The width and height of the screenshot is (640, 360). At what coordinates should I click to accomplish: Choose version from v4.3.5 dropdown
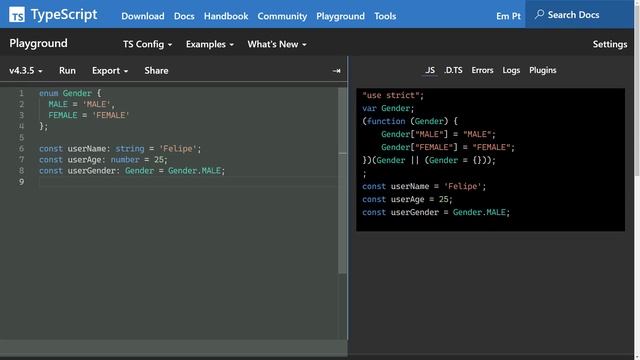tap(26, 71)
